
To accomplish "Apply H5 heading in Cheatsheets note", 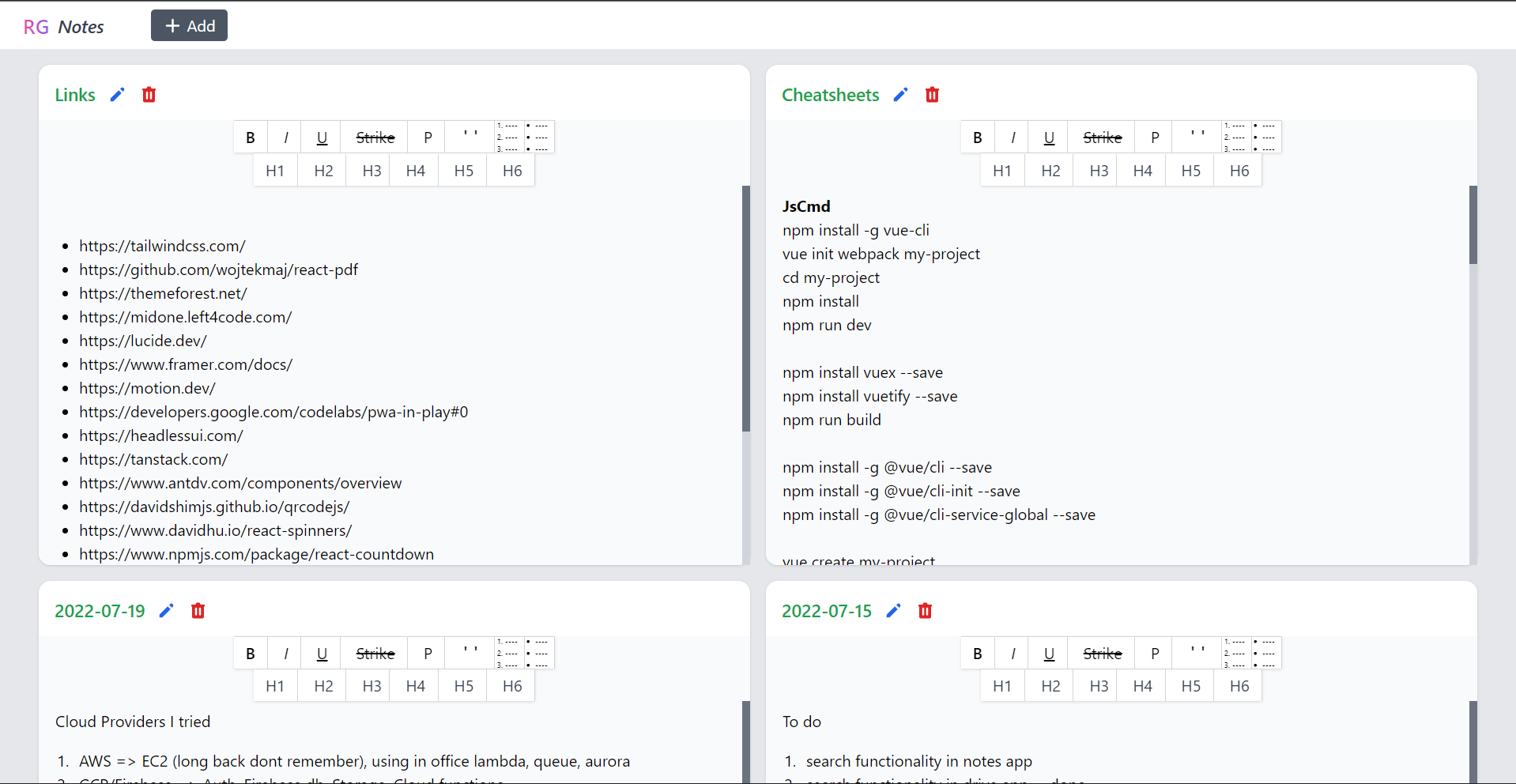I will (1190, 171).
